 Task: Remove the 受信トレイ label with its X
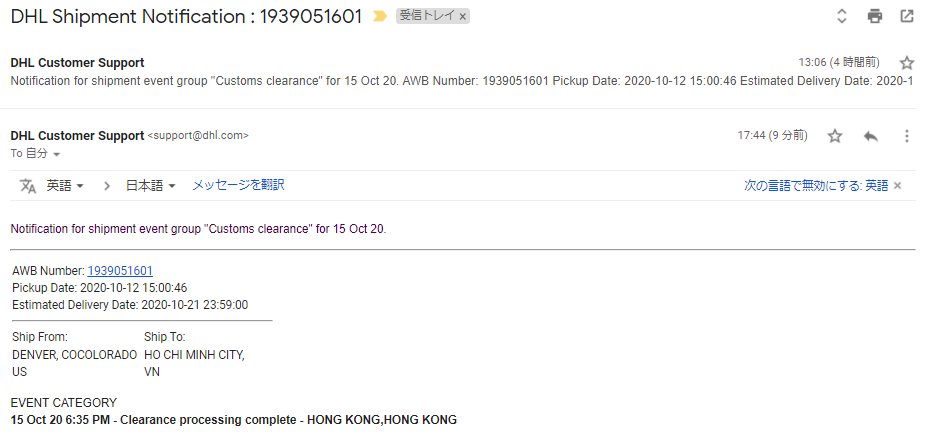463,17
